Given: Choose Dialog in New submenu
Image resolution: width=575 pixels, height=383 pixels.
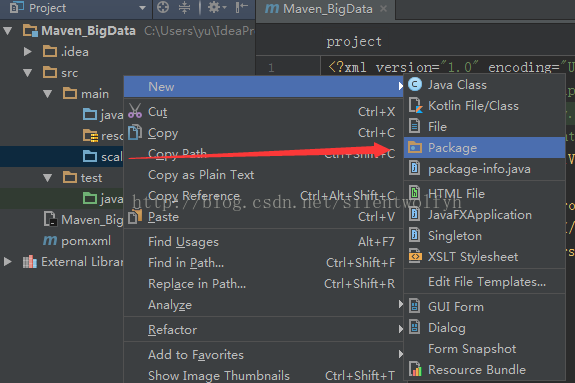Looking at the screenshot, I should 484,327.
